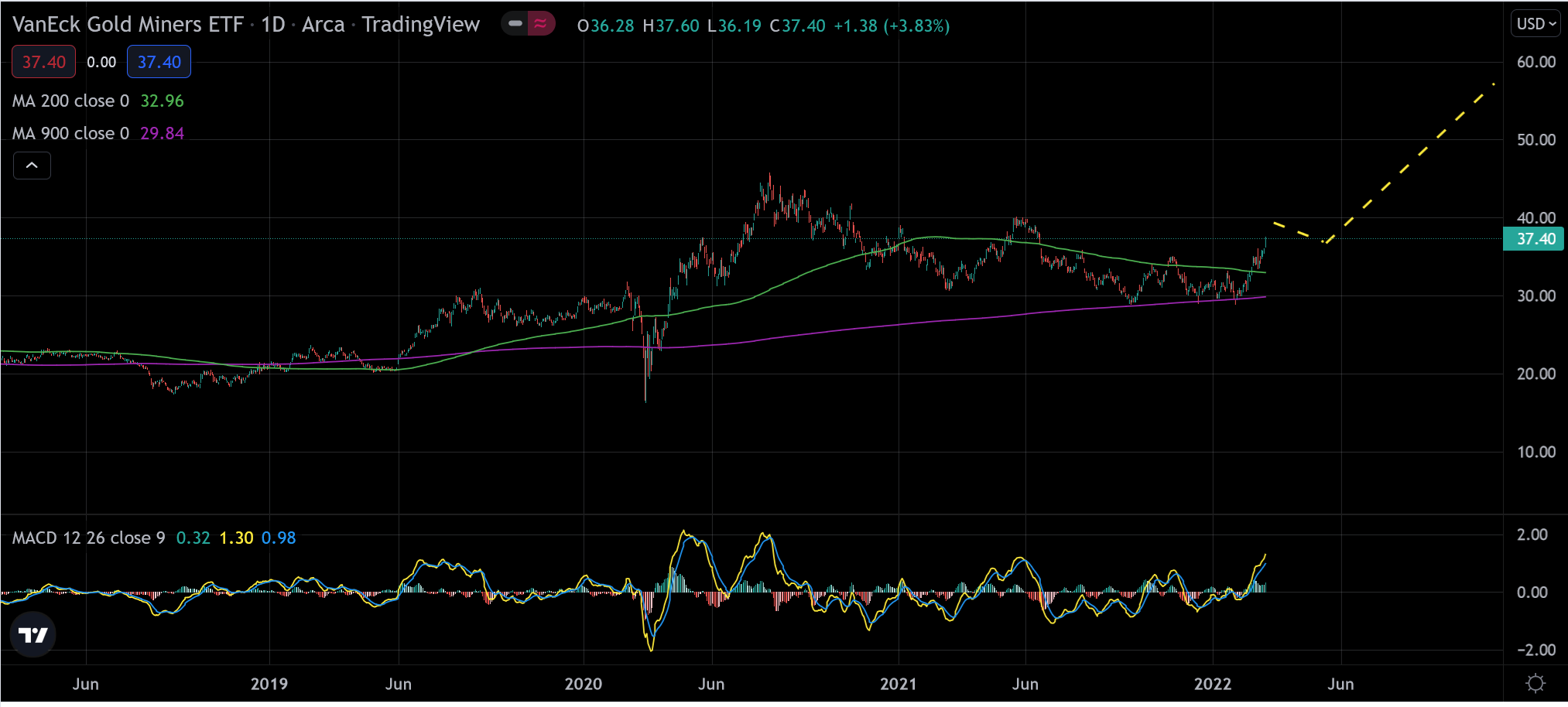Viewport: 1568px width, 707px height.
Task: Click the MACD value 0.98
Action: pos(279,538)
